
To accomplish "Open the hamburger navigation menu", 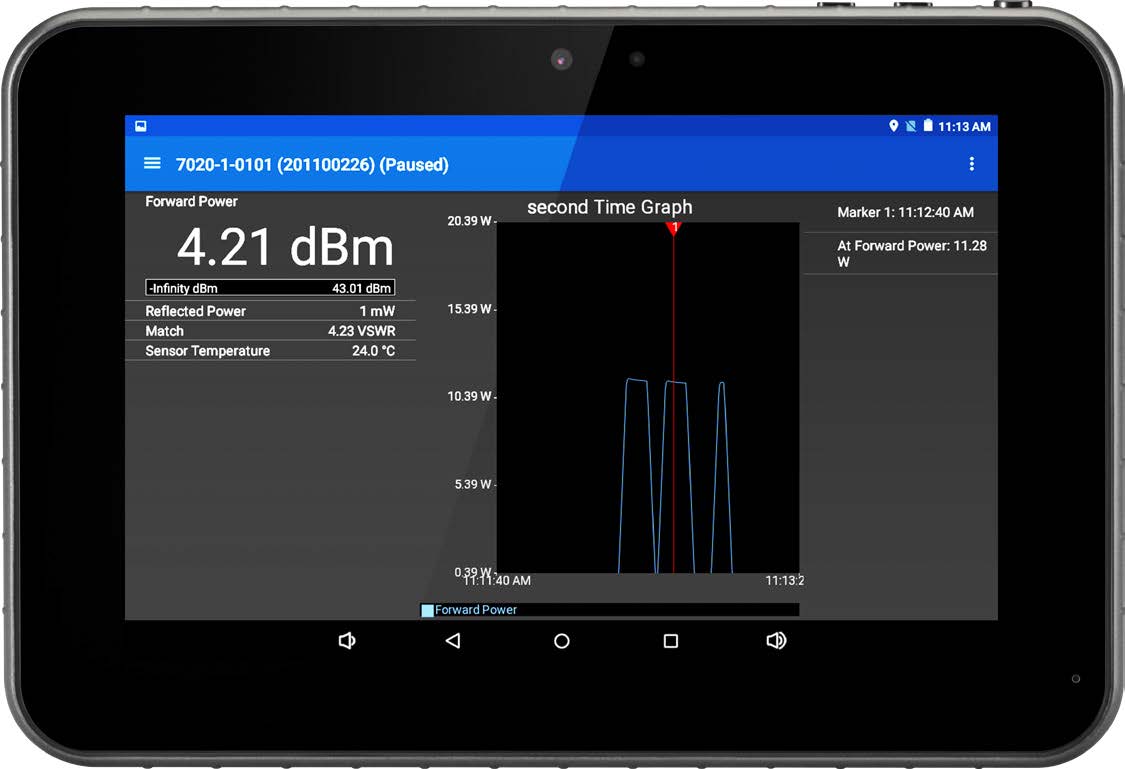I will click(152, 164).
